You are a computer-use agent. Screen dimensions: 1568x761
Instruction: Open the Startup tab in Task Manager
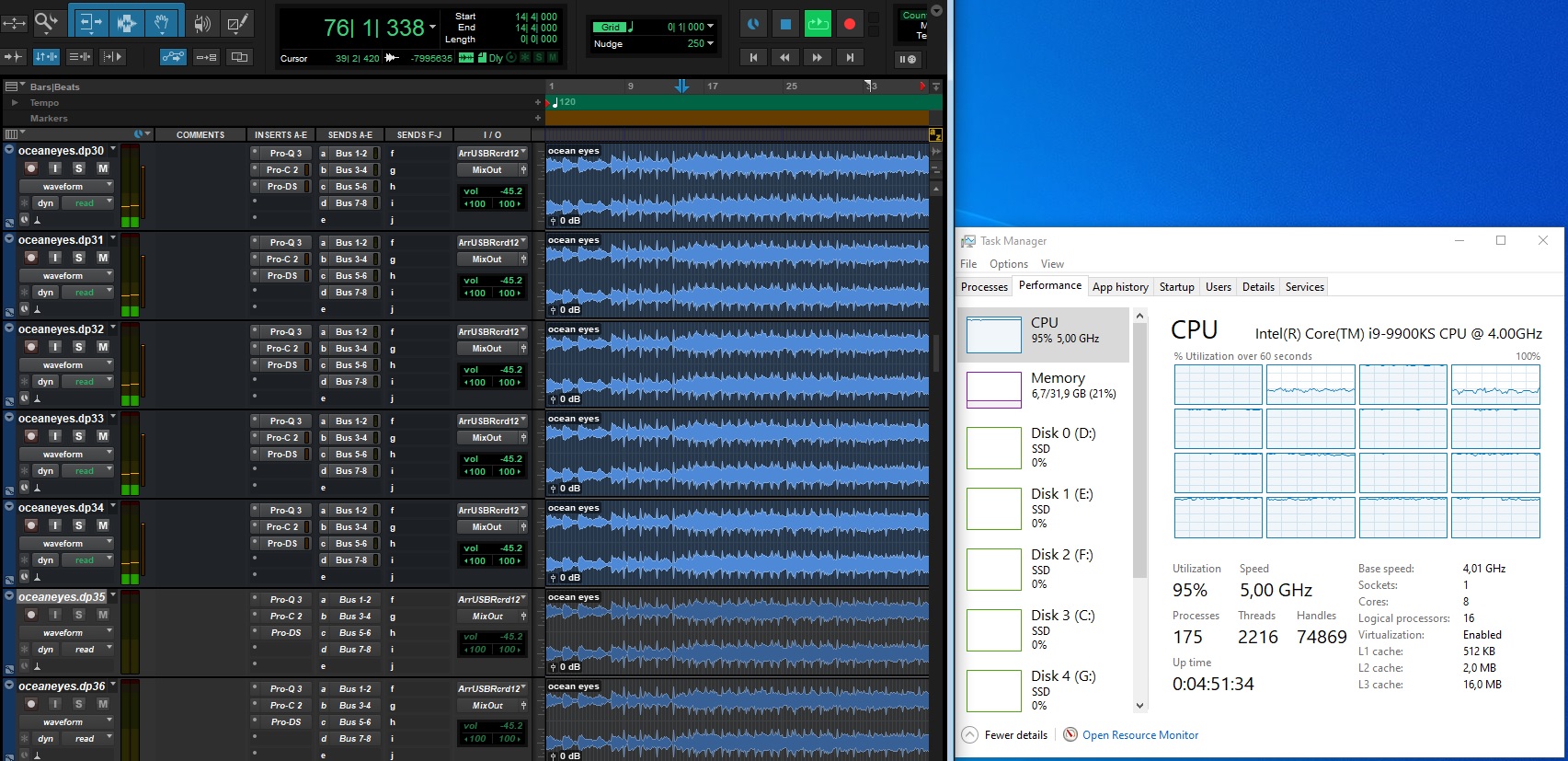pyautogui.click(x=1176, y=287)
